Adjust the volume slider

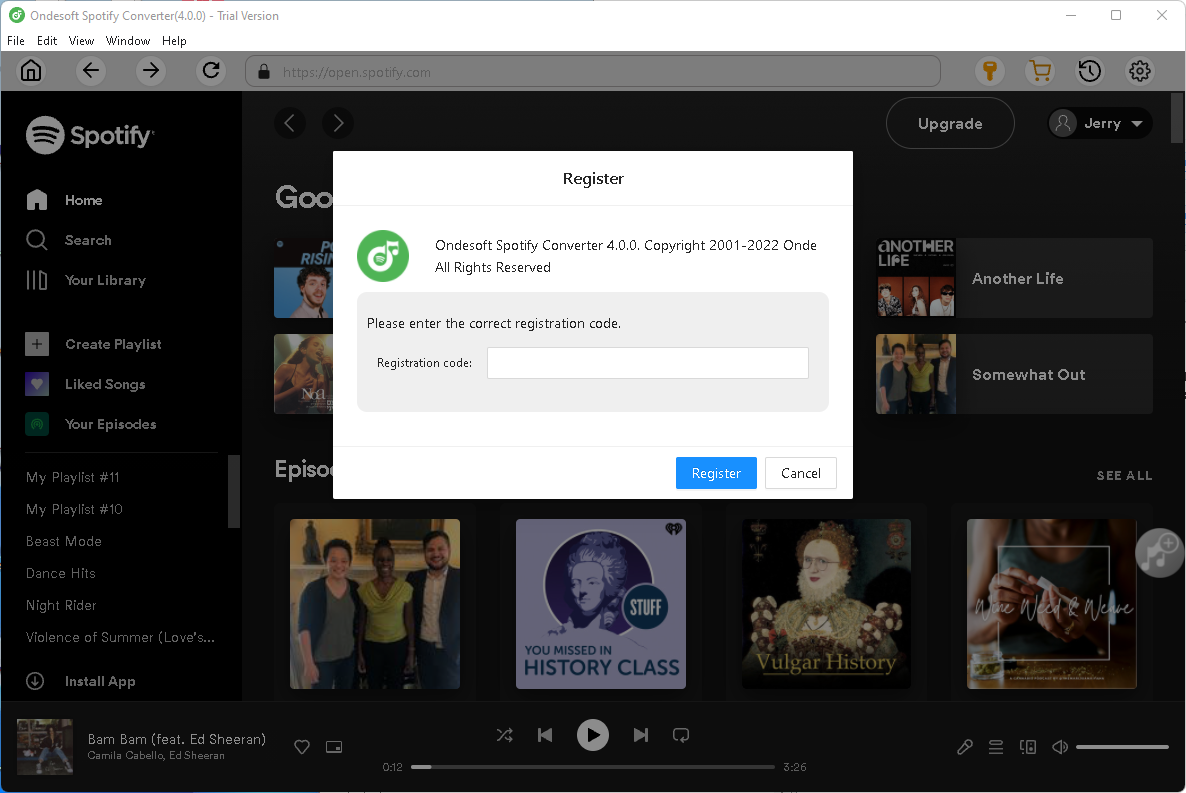tap(1122, 747)
